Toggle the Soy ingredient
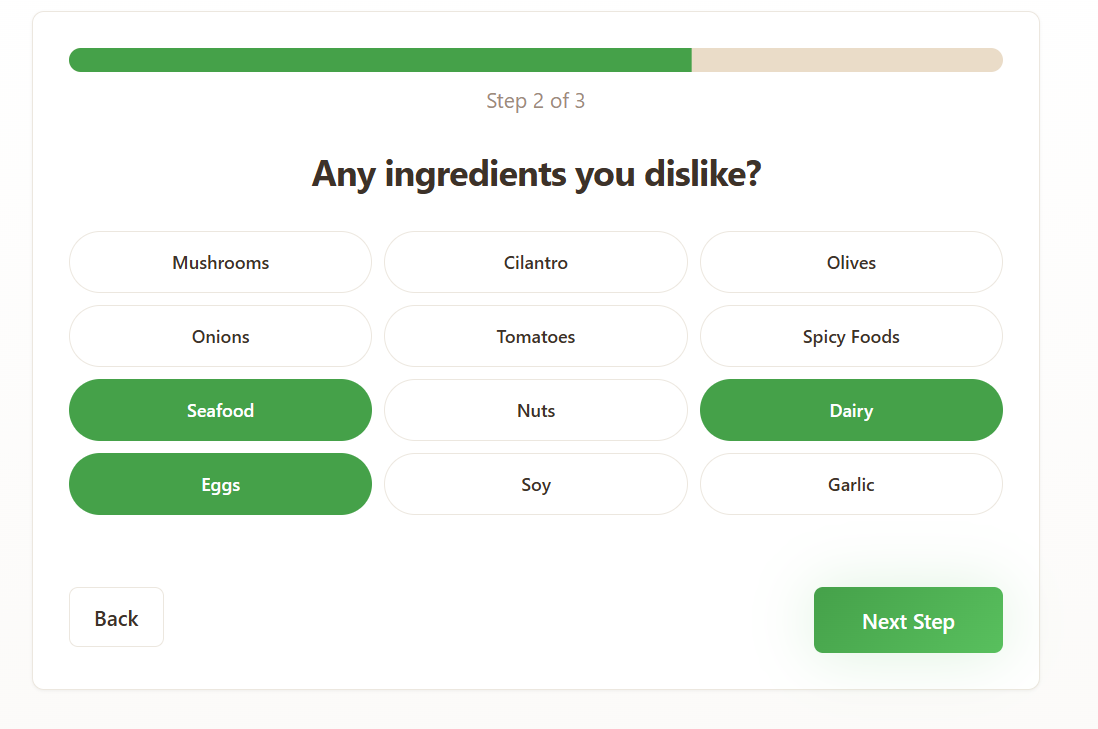Image resolution: width=1098 pixels, height=729 pixels. pyautogui.click(x=536, y=484)
